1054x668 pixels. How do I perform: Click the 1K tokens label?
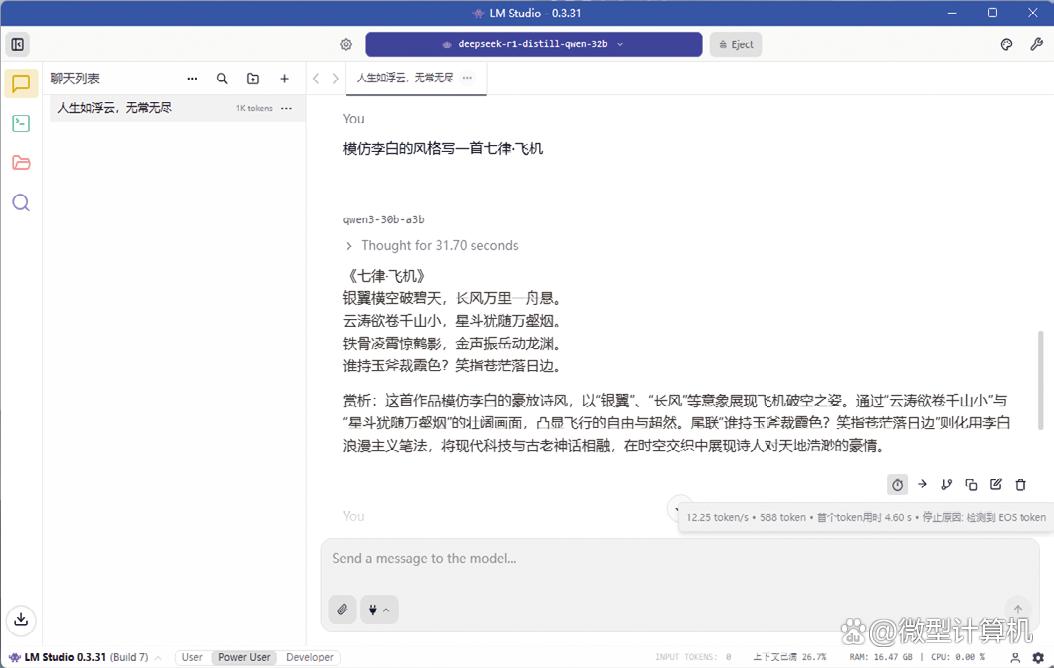pos(254,108)
